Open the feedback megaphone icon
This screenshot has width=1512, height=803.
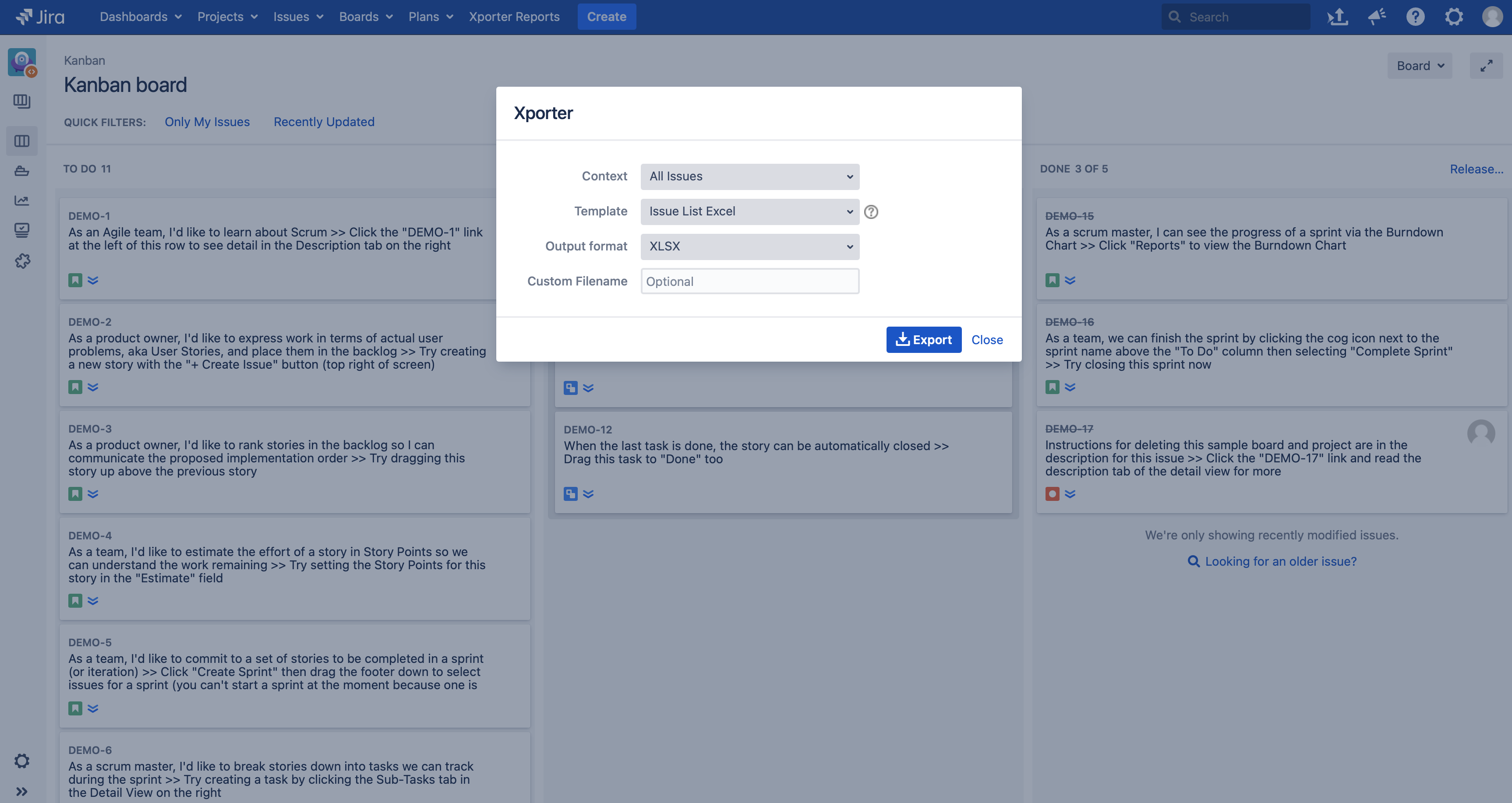tap(1376, 17)
